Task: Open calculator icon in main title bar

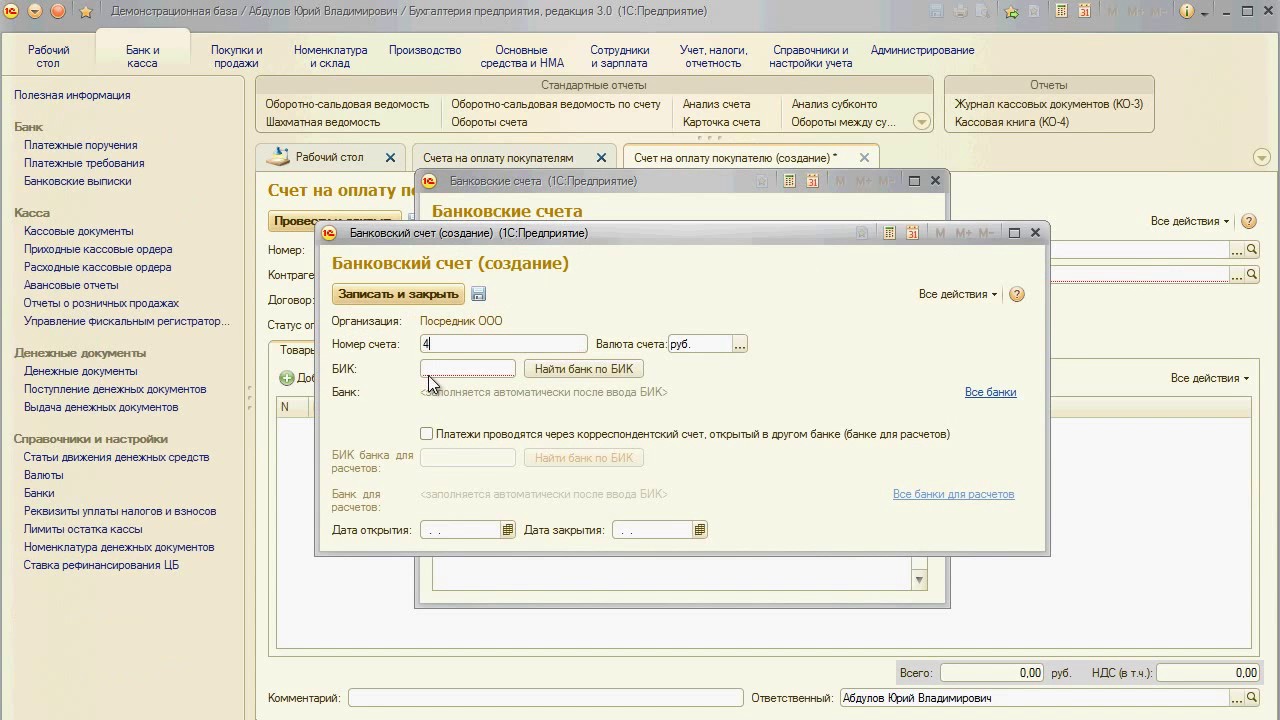Action: tap(1061, 12)
